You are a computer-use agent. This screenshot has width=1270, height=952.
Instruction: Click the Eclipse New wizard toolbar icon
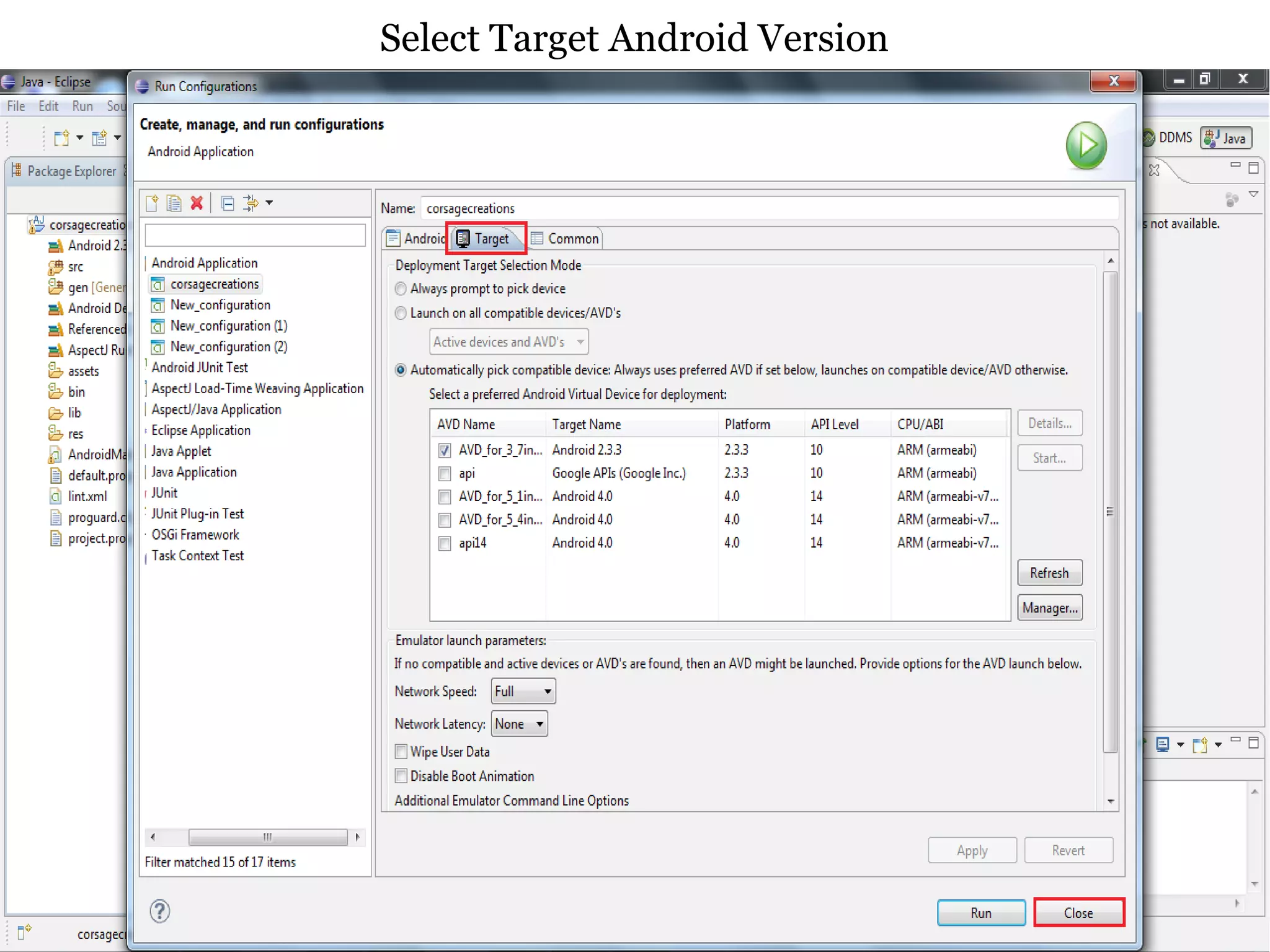click(61, 138)
